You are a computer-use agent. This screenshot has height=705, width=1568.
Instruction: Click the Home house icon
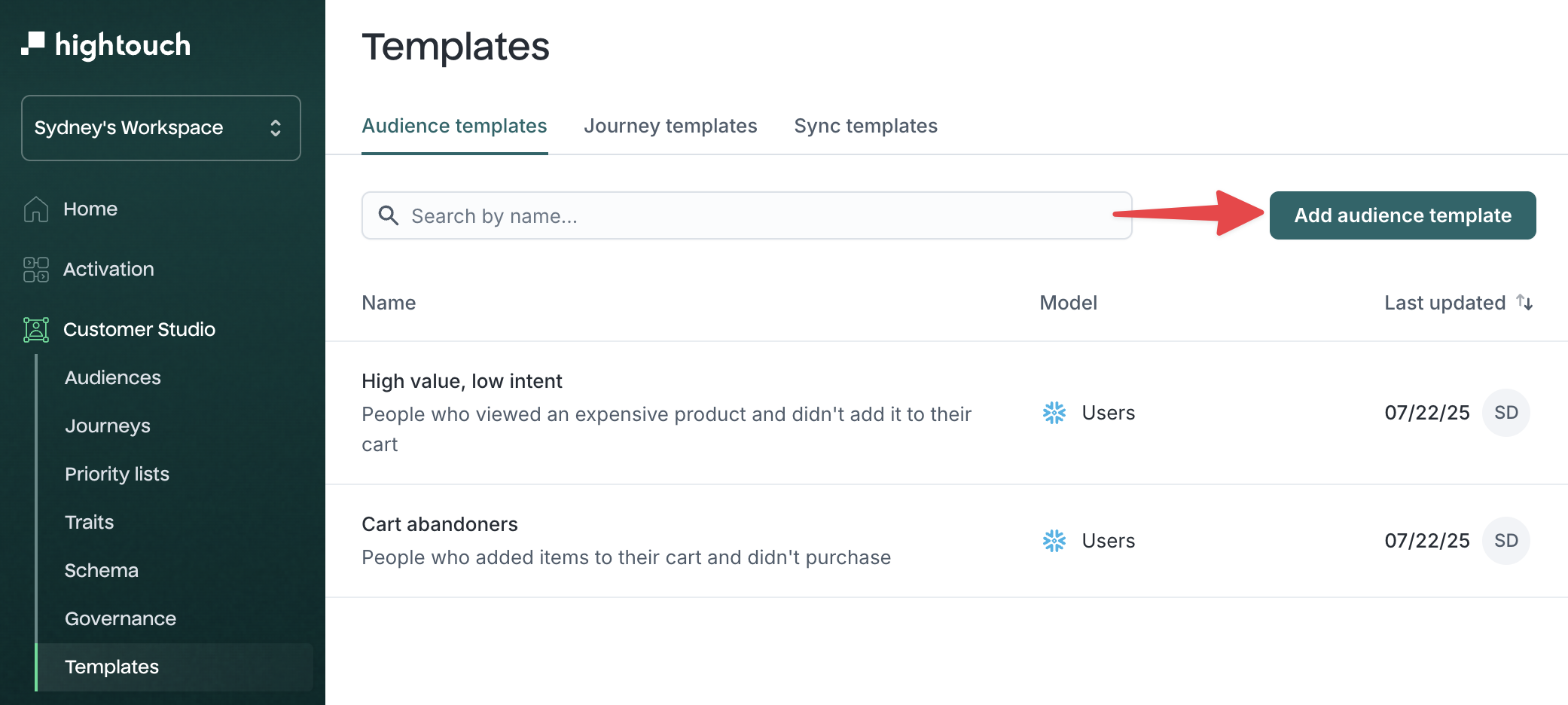point(36,209)
